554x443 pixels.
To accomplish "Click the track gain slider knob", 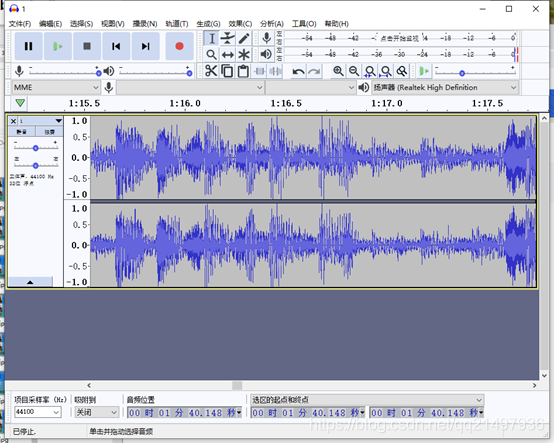I will point(35,148).
